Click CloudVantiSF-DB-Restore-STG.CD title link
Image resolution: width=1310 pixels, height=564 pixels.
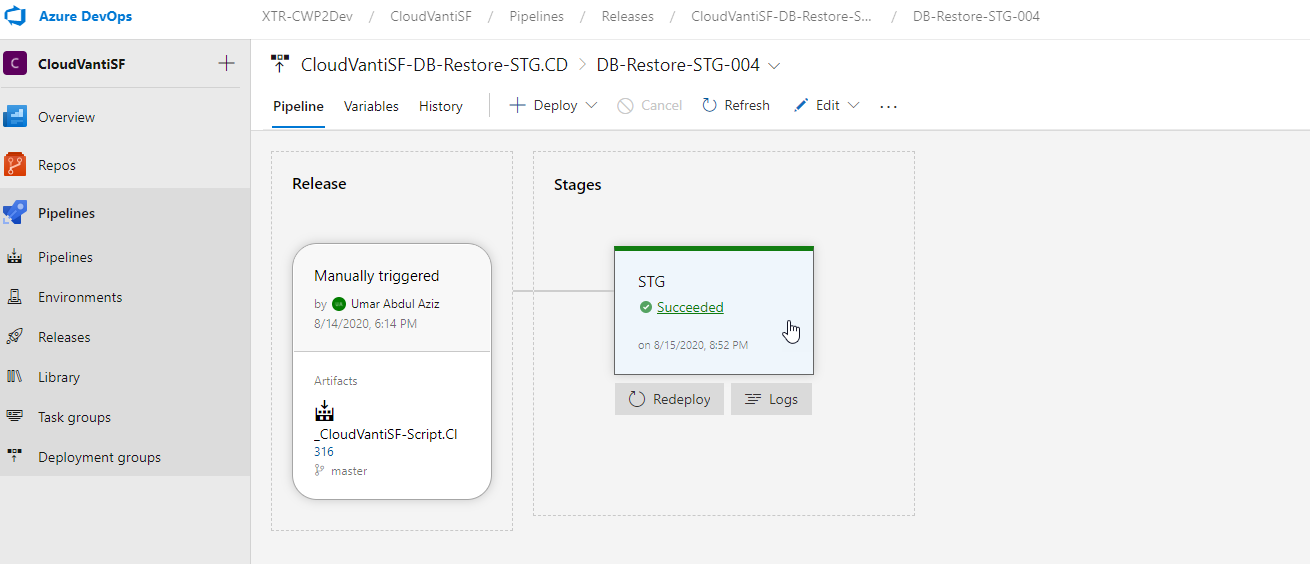point(435,65)
